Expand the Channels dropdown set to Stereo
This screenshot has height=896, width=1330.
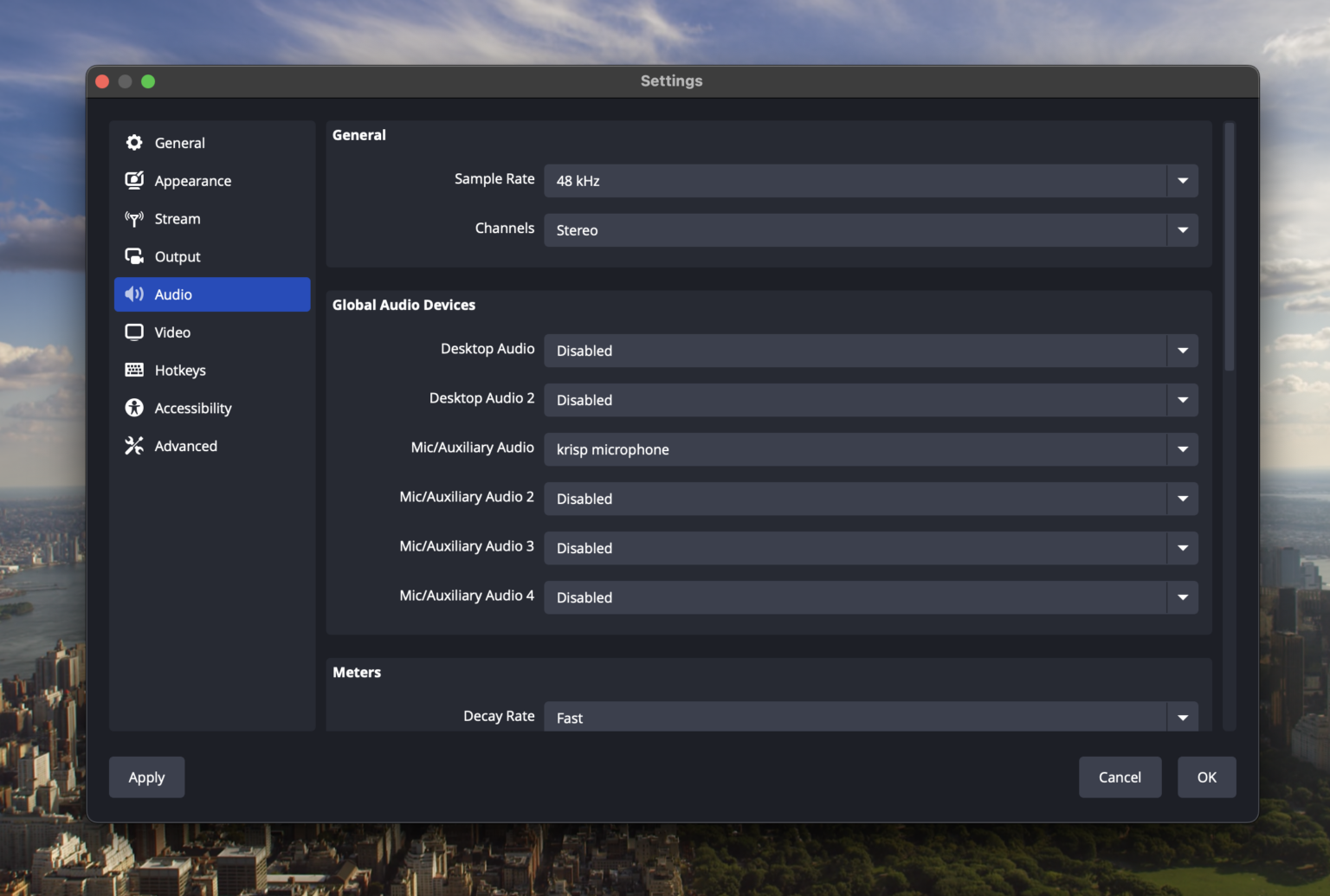point(870,230)
